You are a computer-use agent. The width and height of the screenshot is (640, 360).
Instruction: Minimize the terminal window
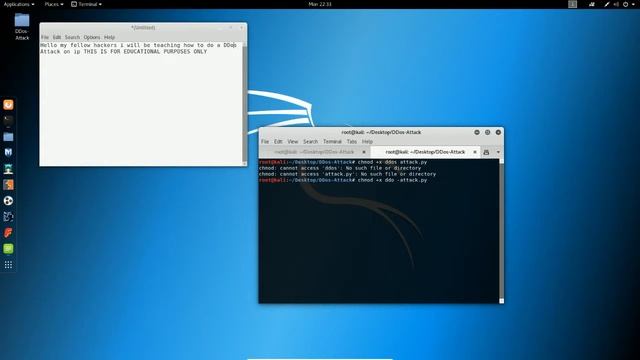coord(477,132)
